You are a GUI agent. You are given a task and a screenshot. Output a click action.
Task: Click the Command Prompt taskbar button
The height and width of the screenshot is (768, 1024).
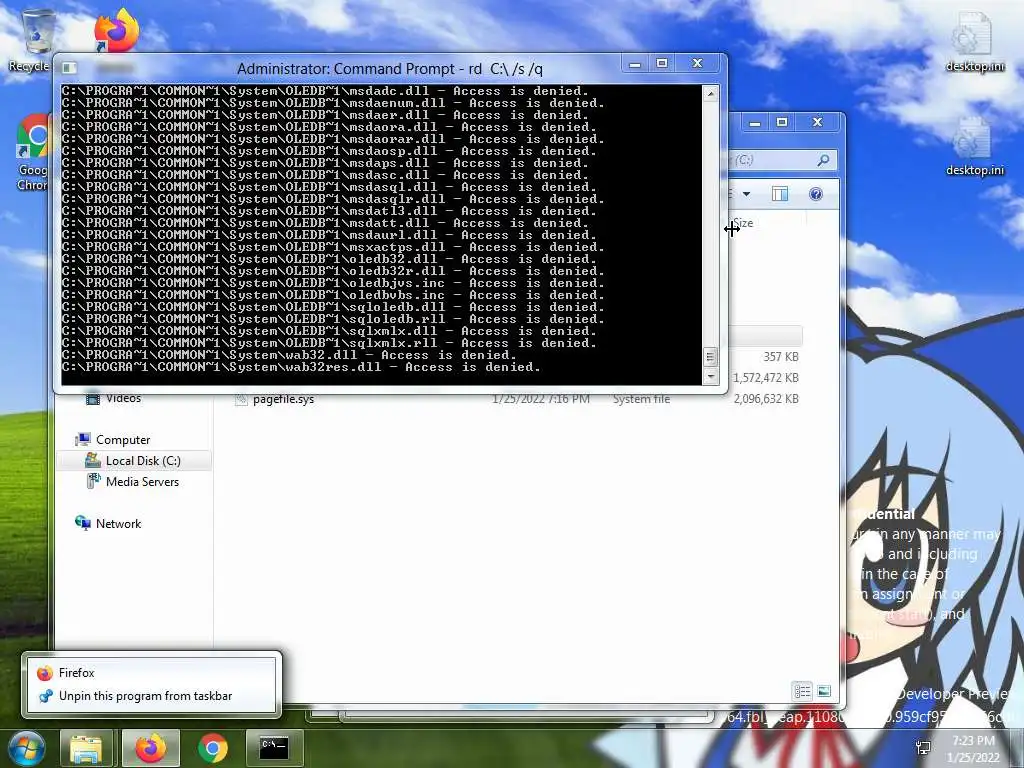274,748
